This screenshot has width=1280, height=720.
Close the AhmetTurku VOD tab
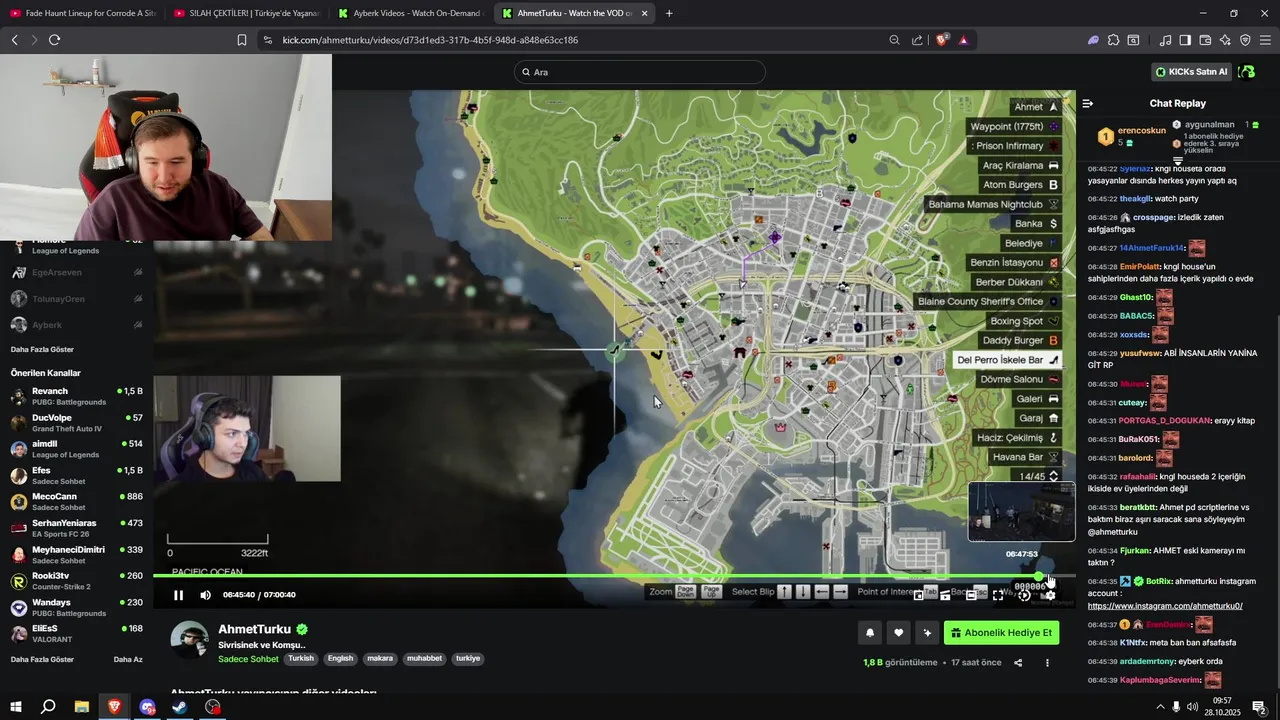point(644,13)
